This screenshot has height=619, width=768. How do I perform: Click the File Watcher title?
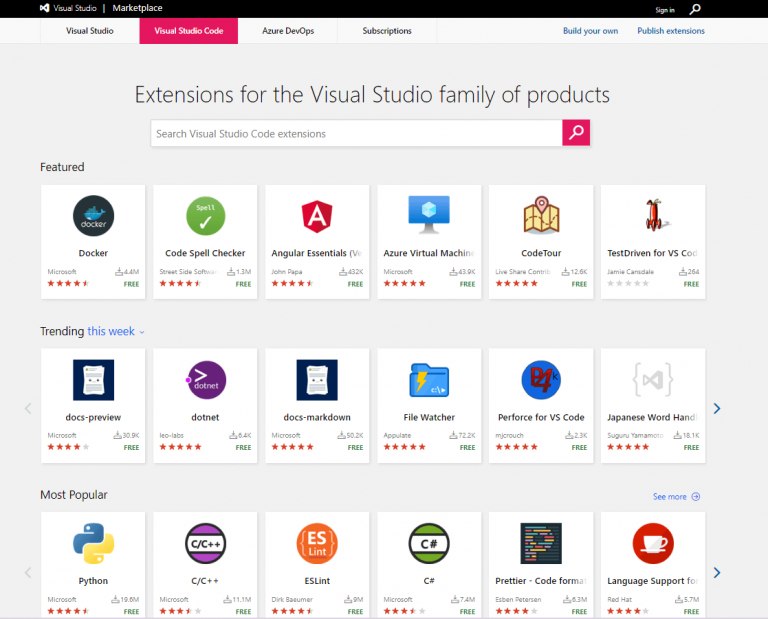click(429, 417)
